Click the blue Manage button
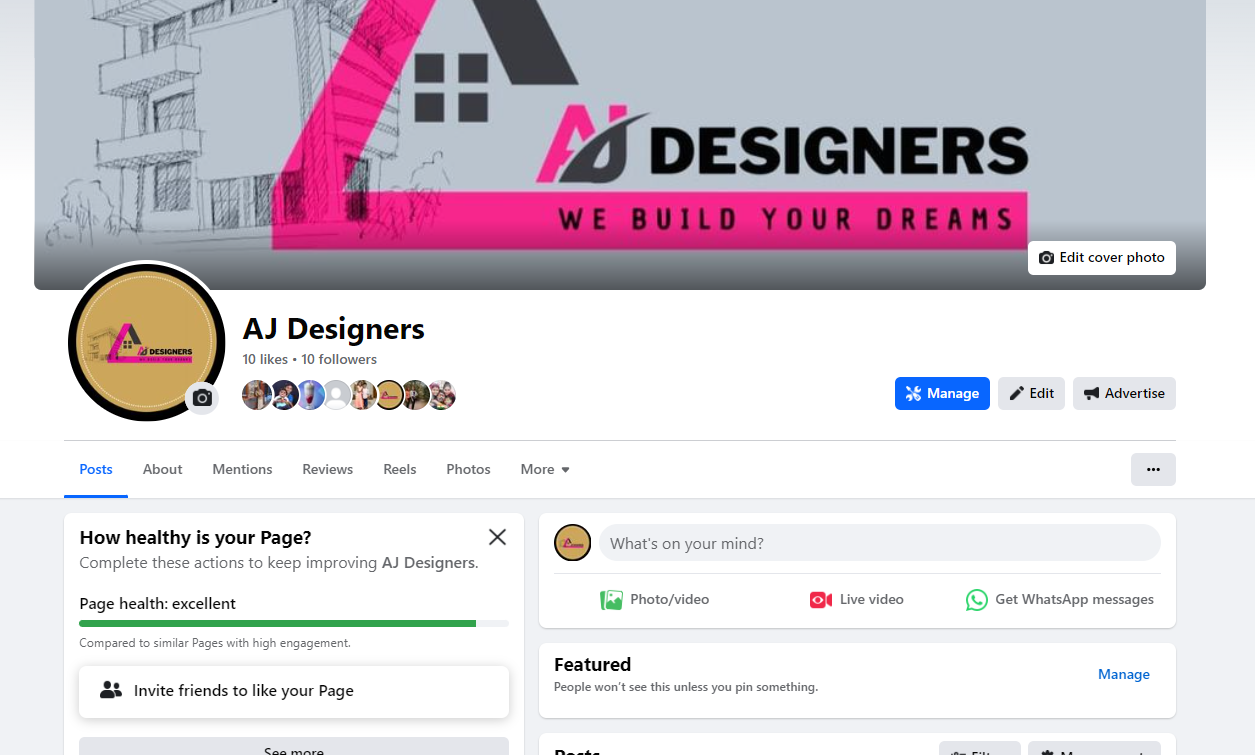The image size is (1255, 755). 942,393
